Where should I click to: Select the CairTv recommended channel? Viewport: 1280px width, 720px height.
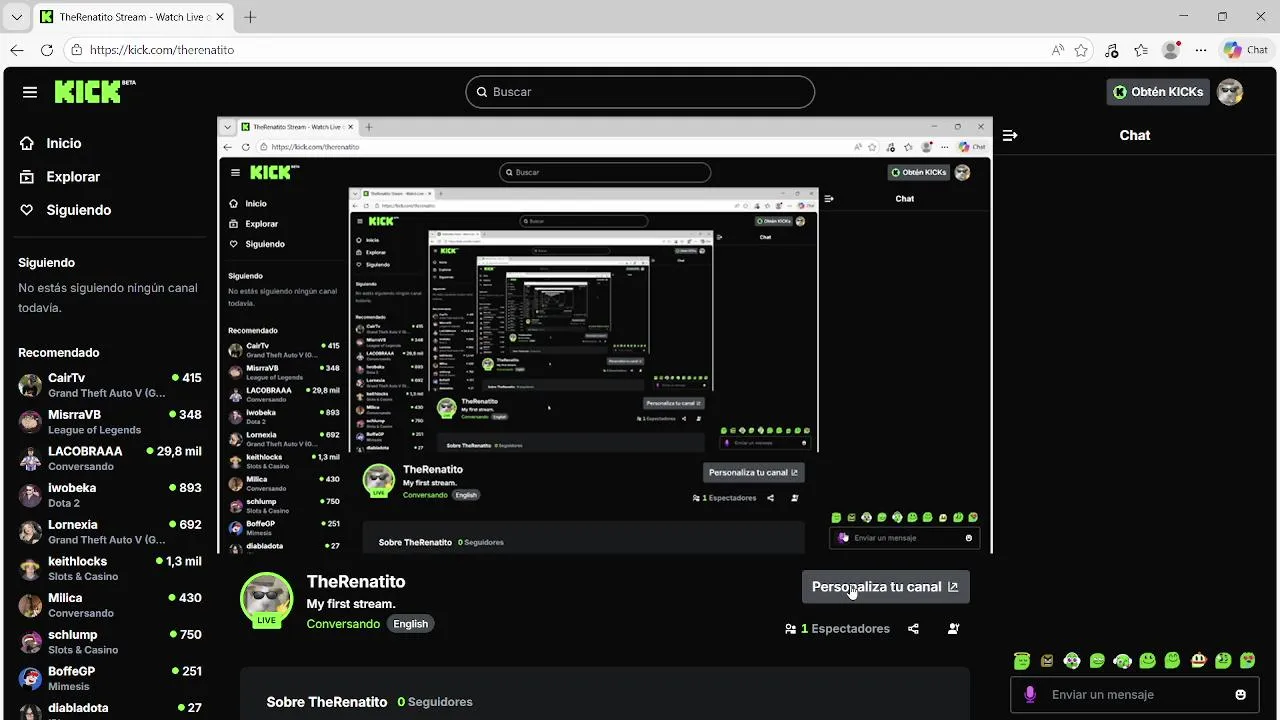click(110, 385)
